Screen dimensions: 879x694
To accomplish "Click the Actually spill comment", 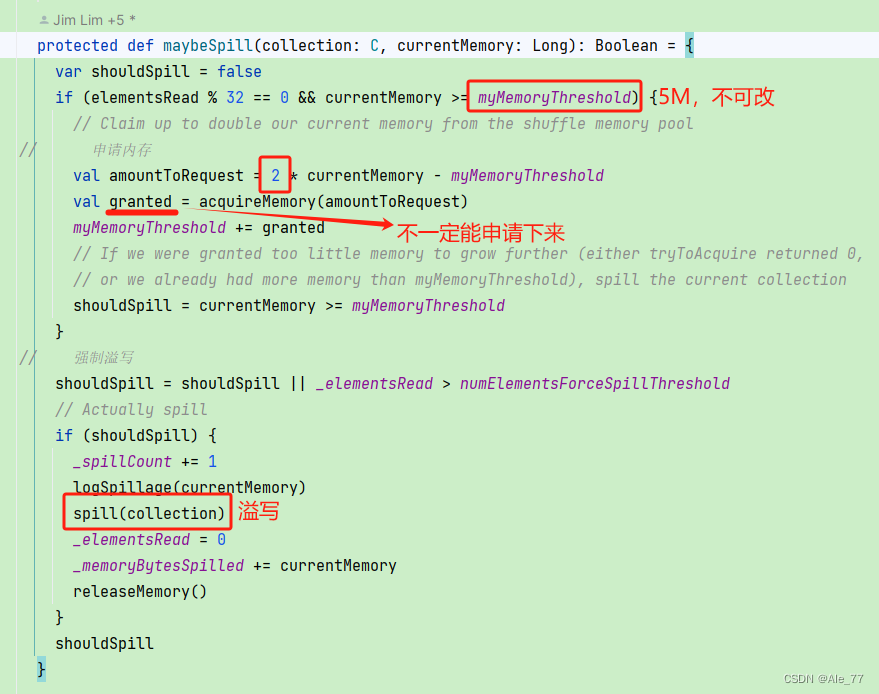I will pyautogui.click(x=131, y=410).
